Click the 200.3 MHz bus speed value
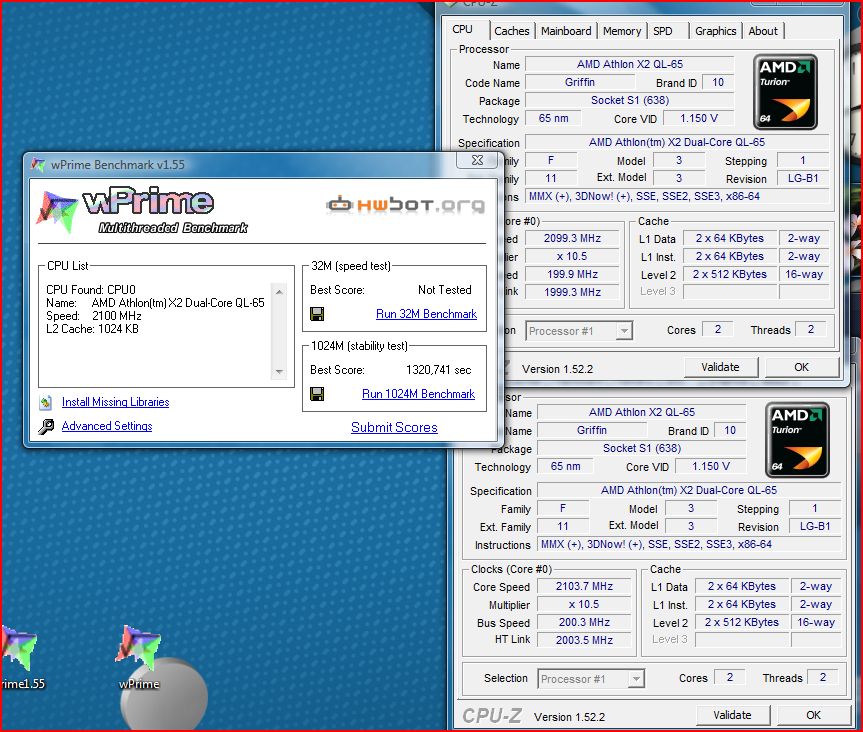 (585, 622)
